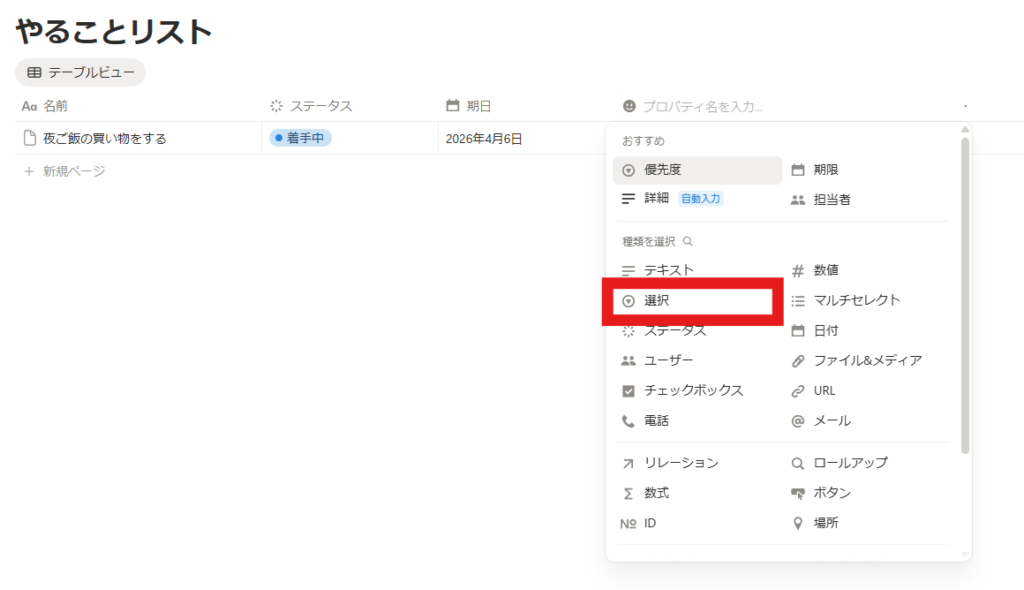Select the 数値 hash icon property type
Screen dimensions: 1024x590
tap(798, 270)
